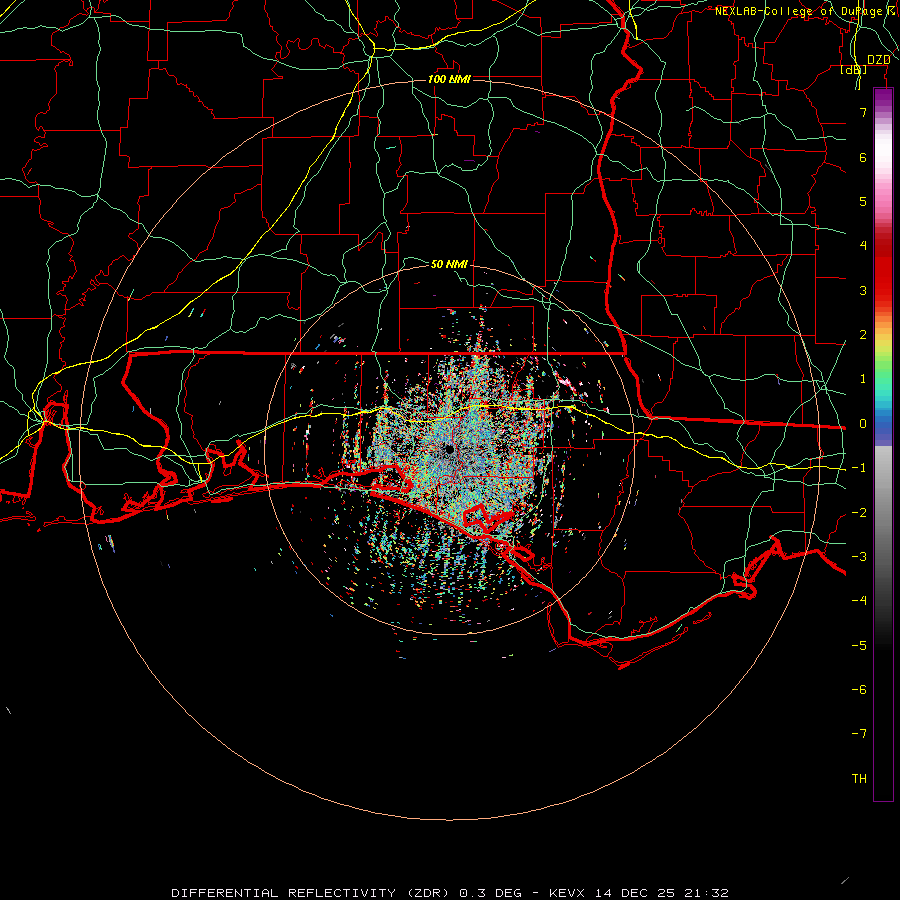Click the -7 tick on the color scale
The width and height of the screenshot is (900, 900).
pos(859,734)
